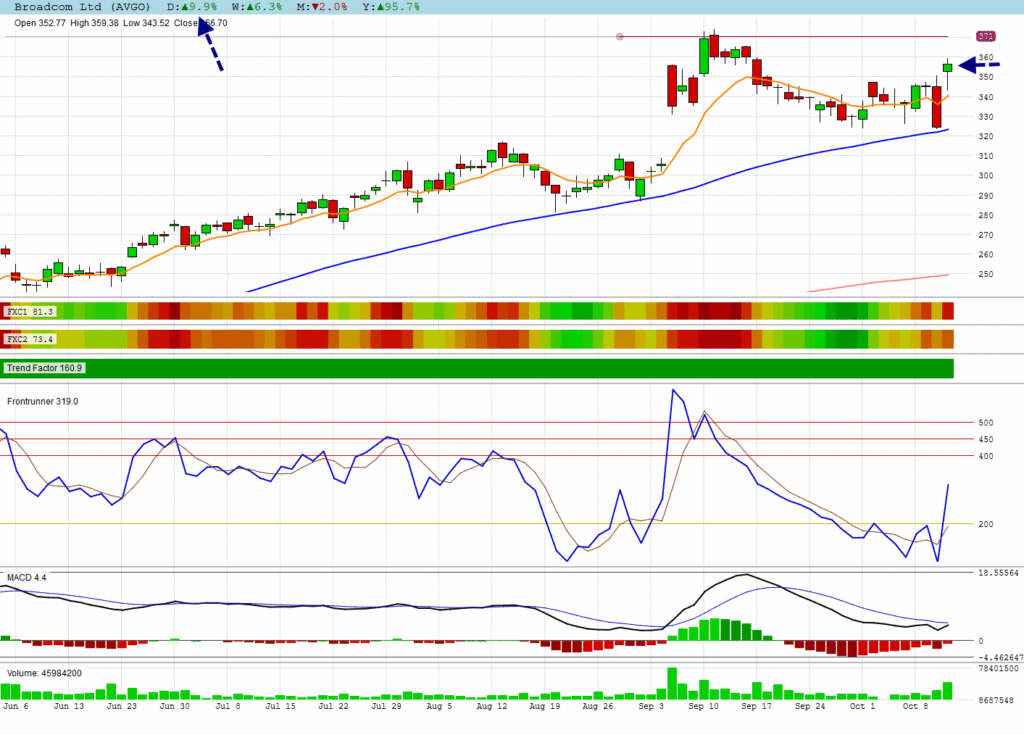1024x735 pixels.
Task: Select the FXC2 73.4 indicator label
Action: [31, 340]
